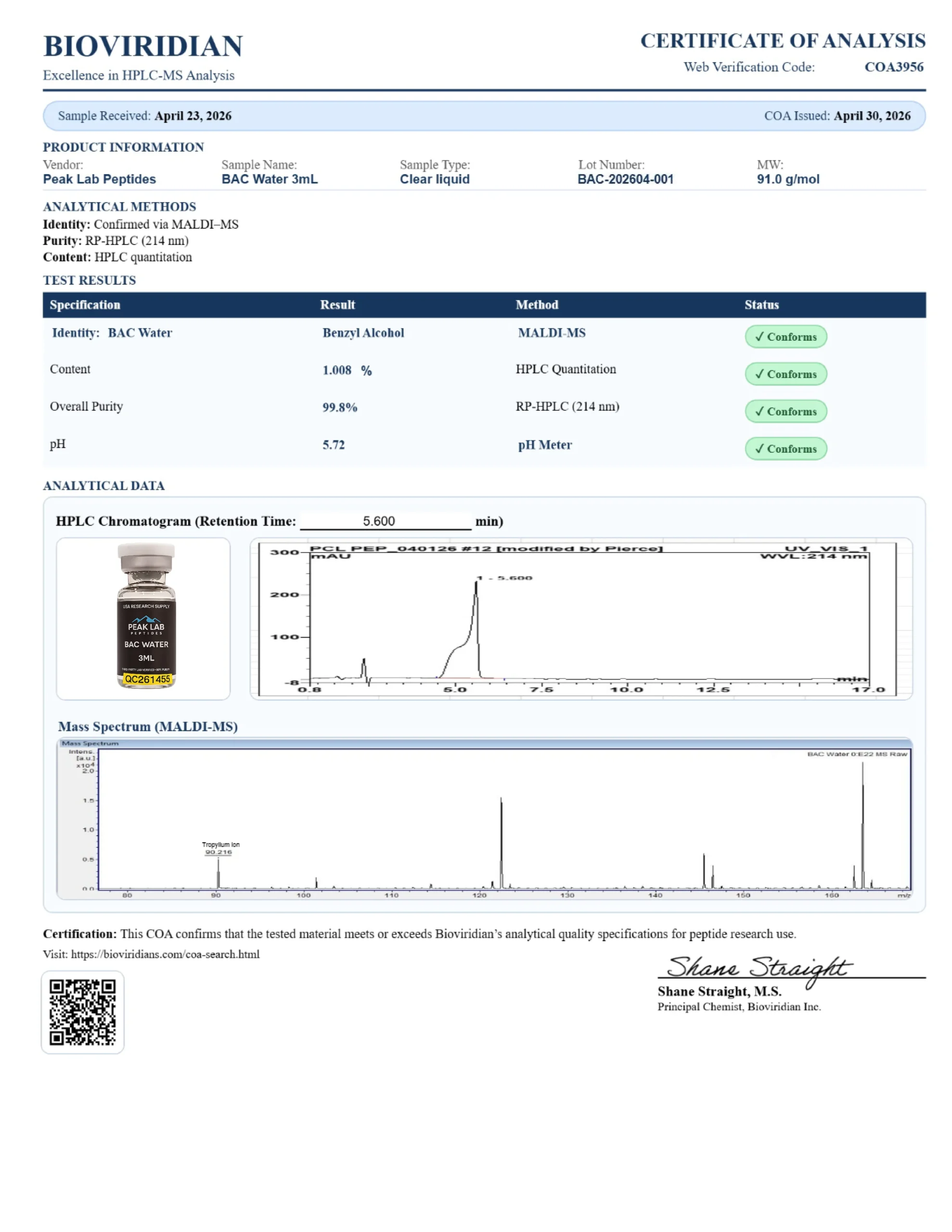Click the QC261455 label on the vial
This screenshot has height=1232, width=952.
pyautogui.click(x=147, y=680)
